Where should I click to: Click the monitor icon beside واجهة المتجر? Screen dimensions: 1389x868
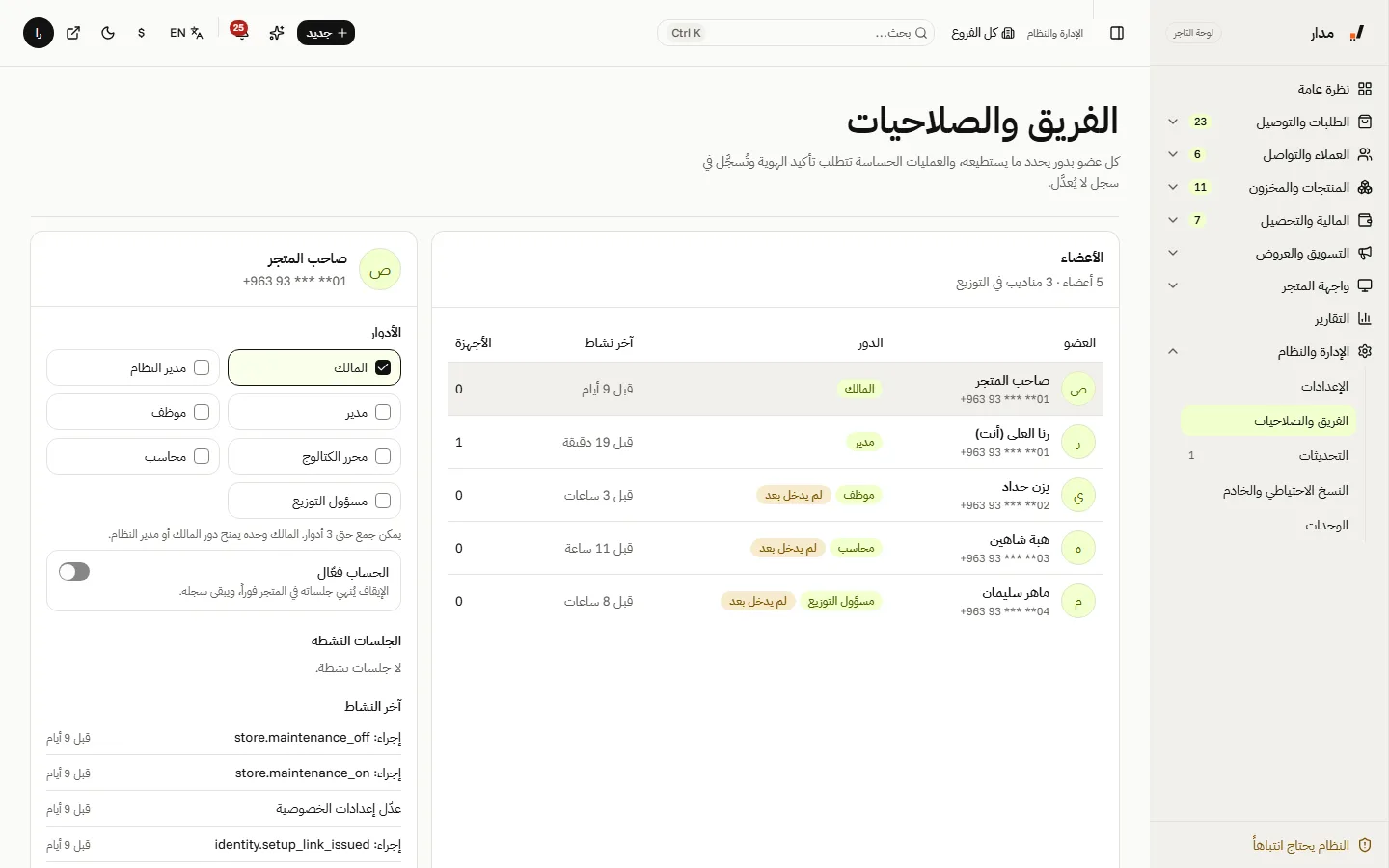pos(1364,285)
